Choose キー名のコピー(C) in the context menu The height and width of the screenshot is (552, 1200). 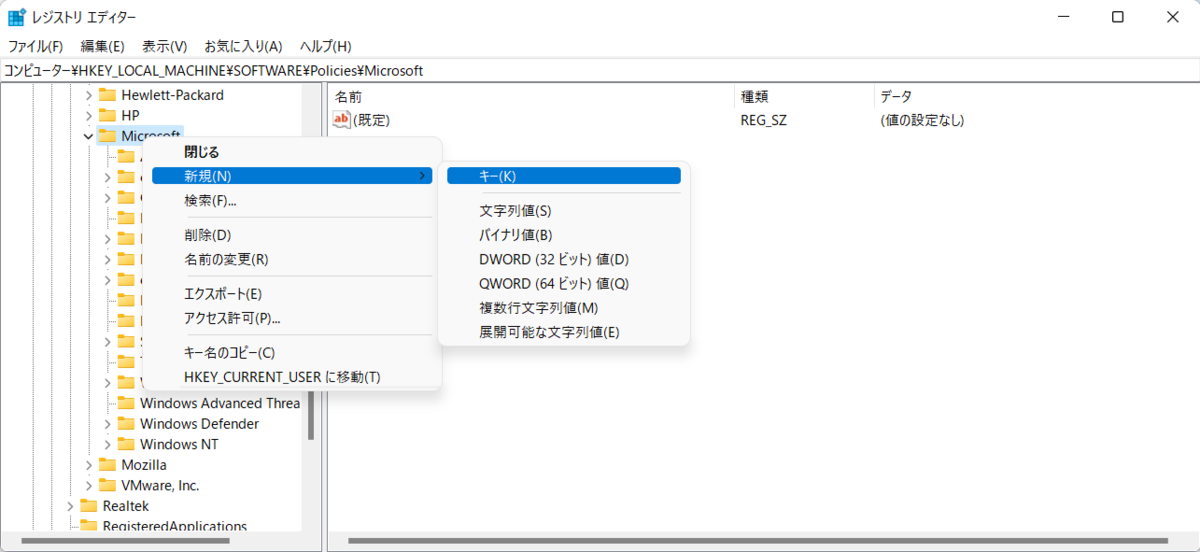pos(292,353)
